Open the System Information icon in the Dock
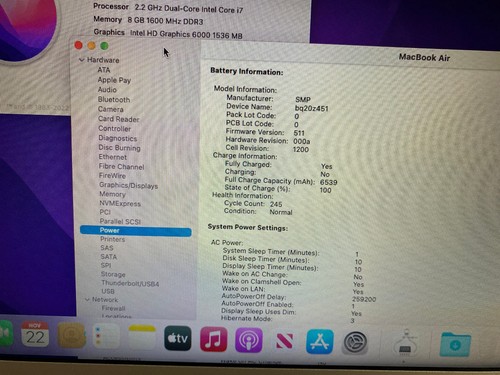 tap(405, 344)
